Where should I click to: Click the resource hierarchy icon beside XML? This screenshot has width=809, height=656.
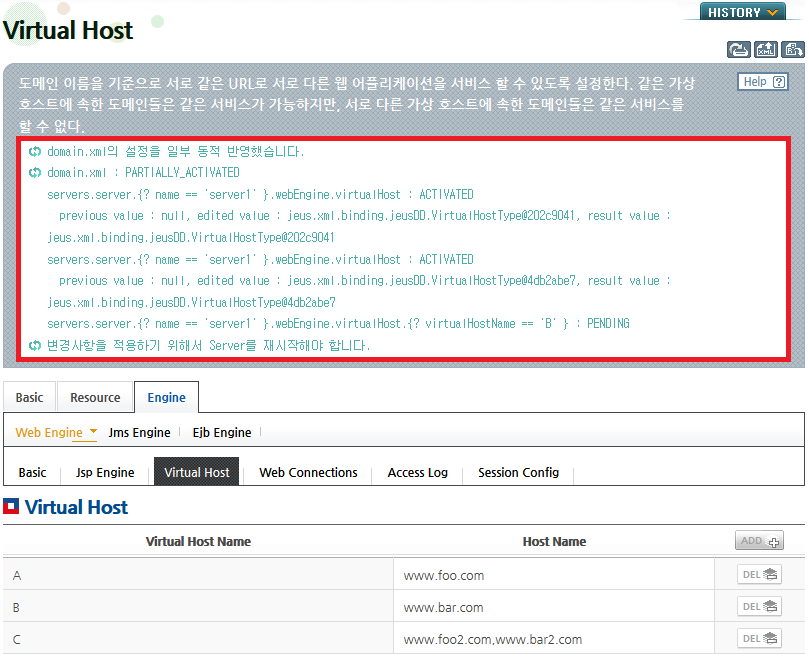792,50
